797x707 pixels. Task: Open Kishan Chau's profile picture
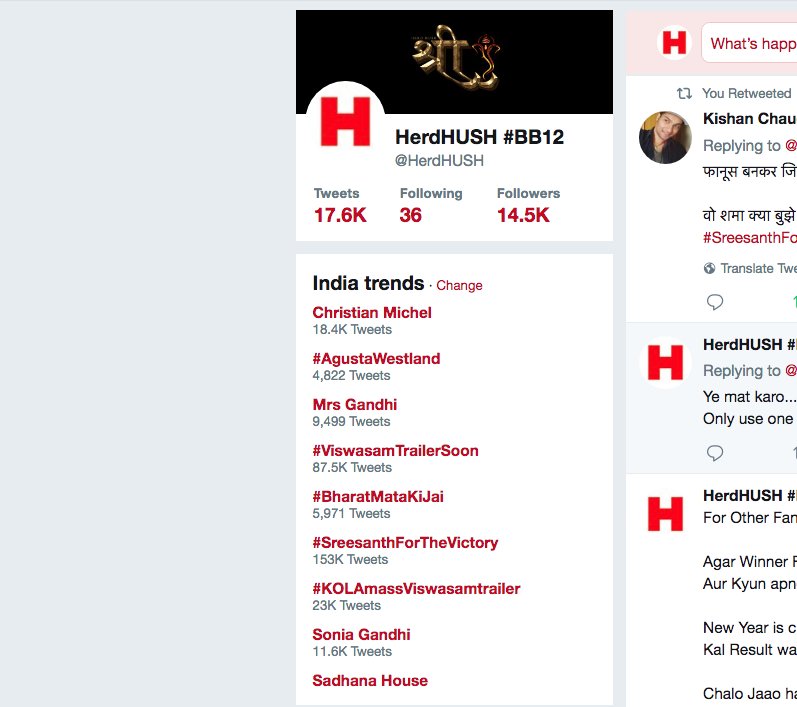tap(665, 137)
